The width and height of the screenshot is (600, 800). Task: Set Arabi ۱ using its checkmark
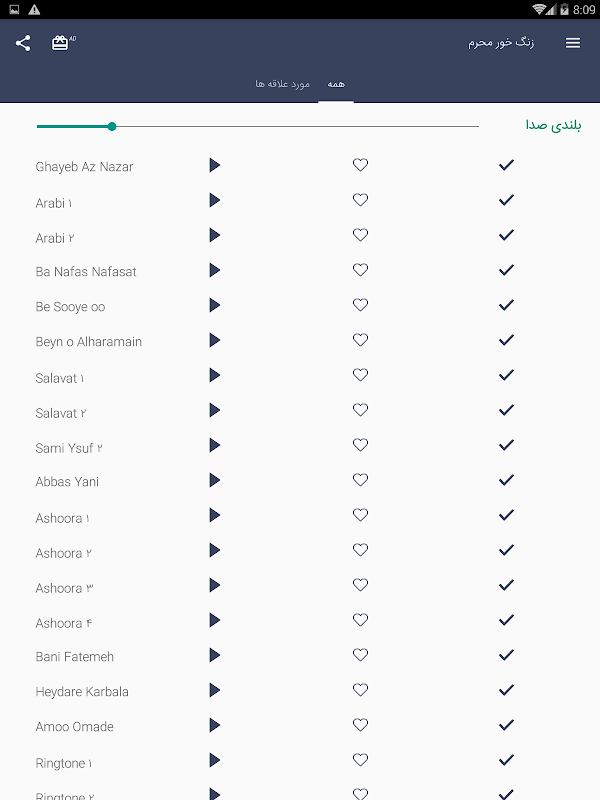[506, 200]
